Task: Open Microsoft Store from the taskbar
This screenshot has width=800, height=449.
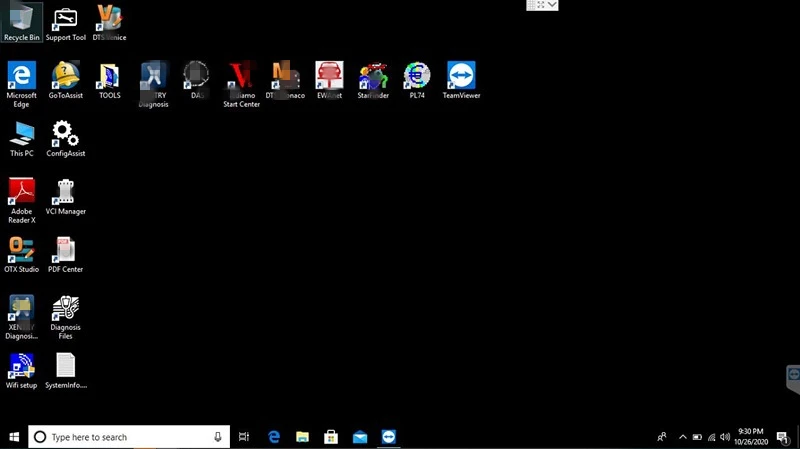Action: click(331, 437)
